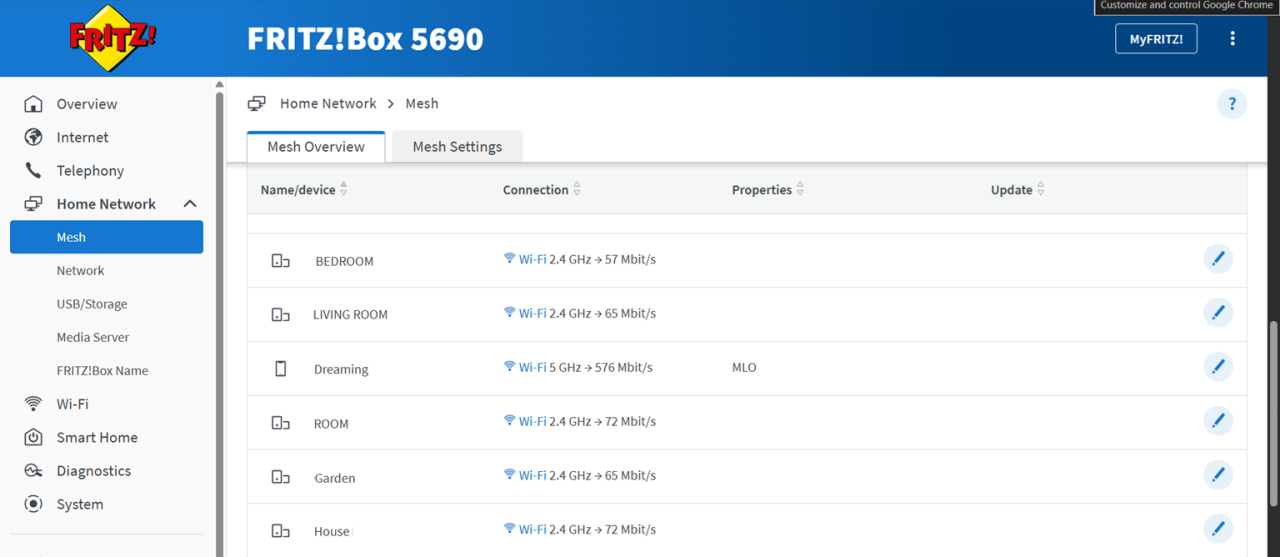Select Mesh in the sidebar
This screenshot has height=557, width=1280.
[106, 237]
